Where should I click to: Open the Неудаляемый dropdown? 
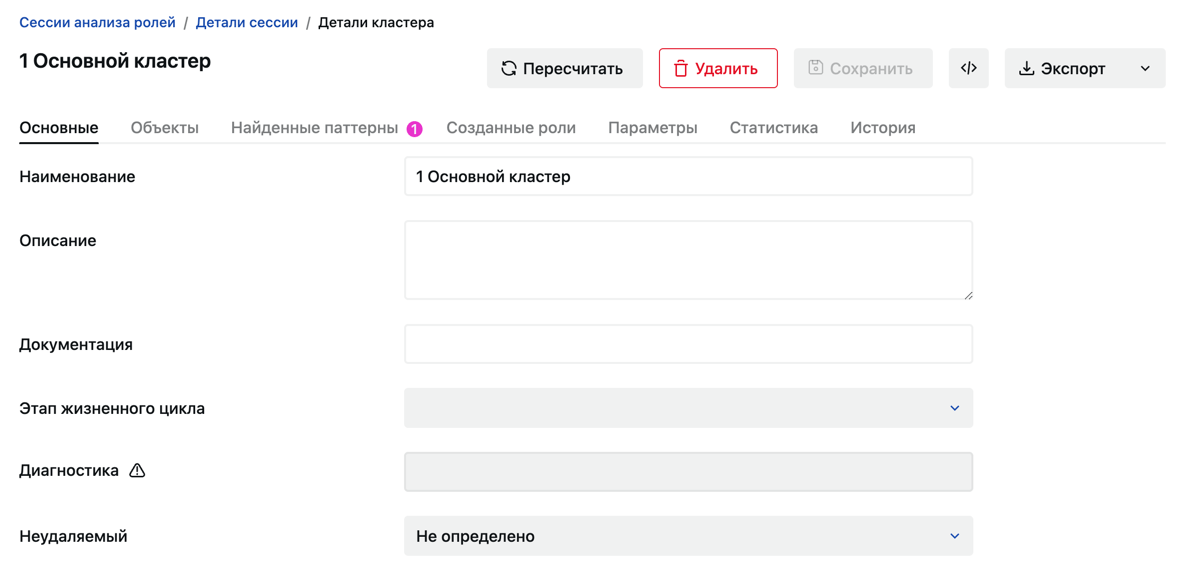[x=688, y=536]
